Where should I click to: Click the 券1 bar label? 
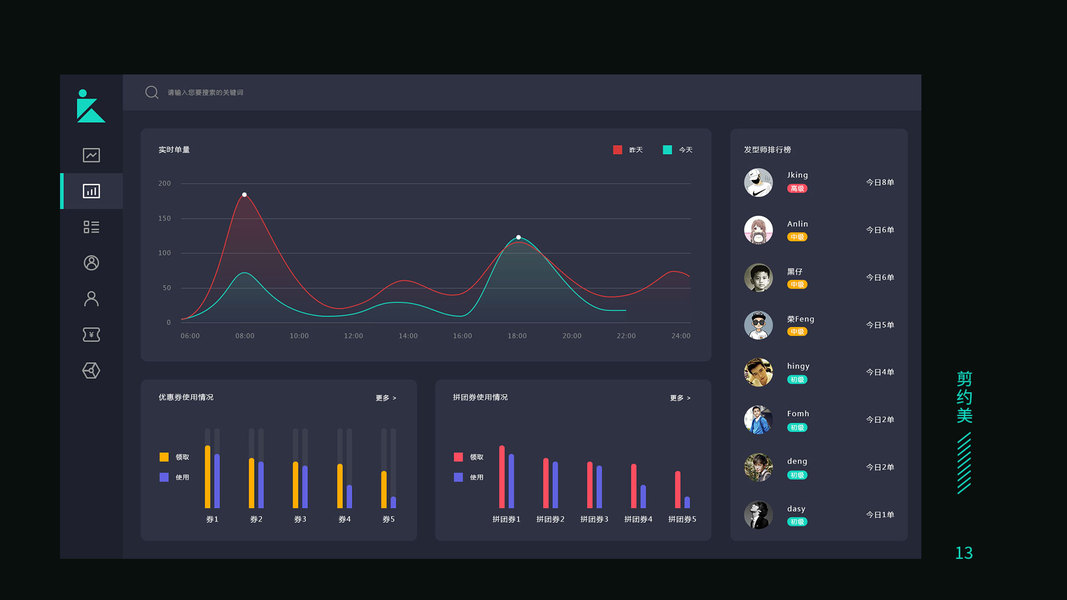point(212,519)
